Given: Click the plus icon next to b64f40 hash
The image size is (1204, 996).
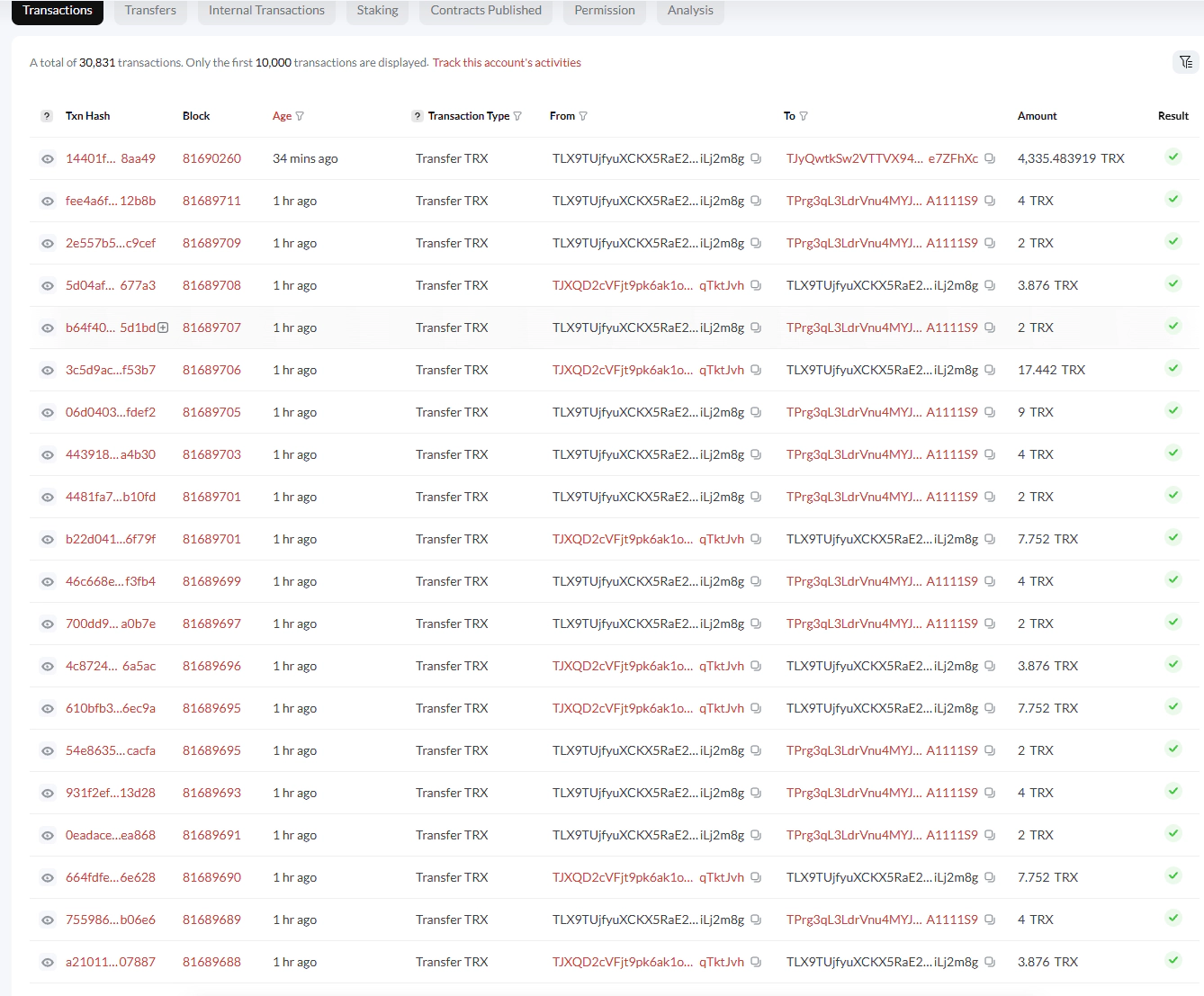Looking at the screenshot, I should 163,328.
